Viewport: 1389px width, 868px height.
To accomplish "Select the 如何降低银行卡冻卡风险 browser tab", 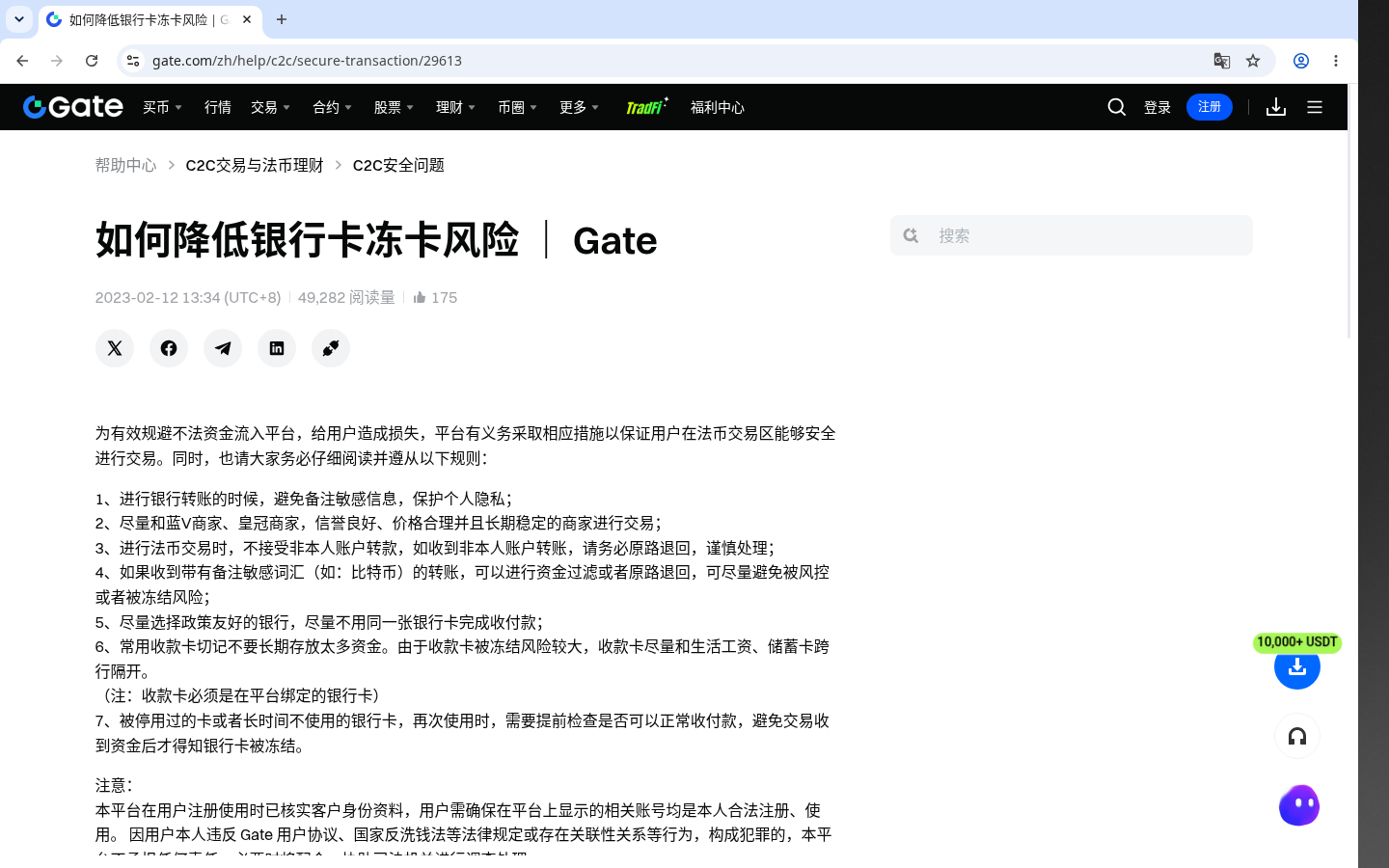I will click(x=150, y=19).
